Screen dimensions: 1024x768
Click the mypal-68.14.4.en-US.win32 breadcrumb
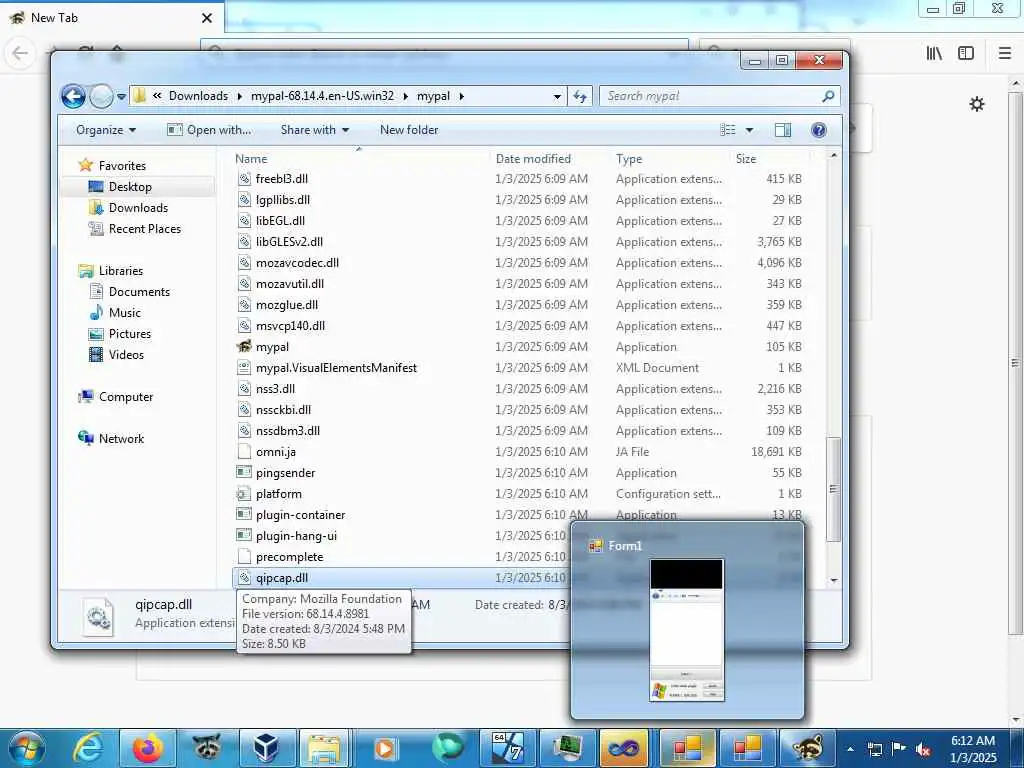point(322,96)
